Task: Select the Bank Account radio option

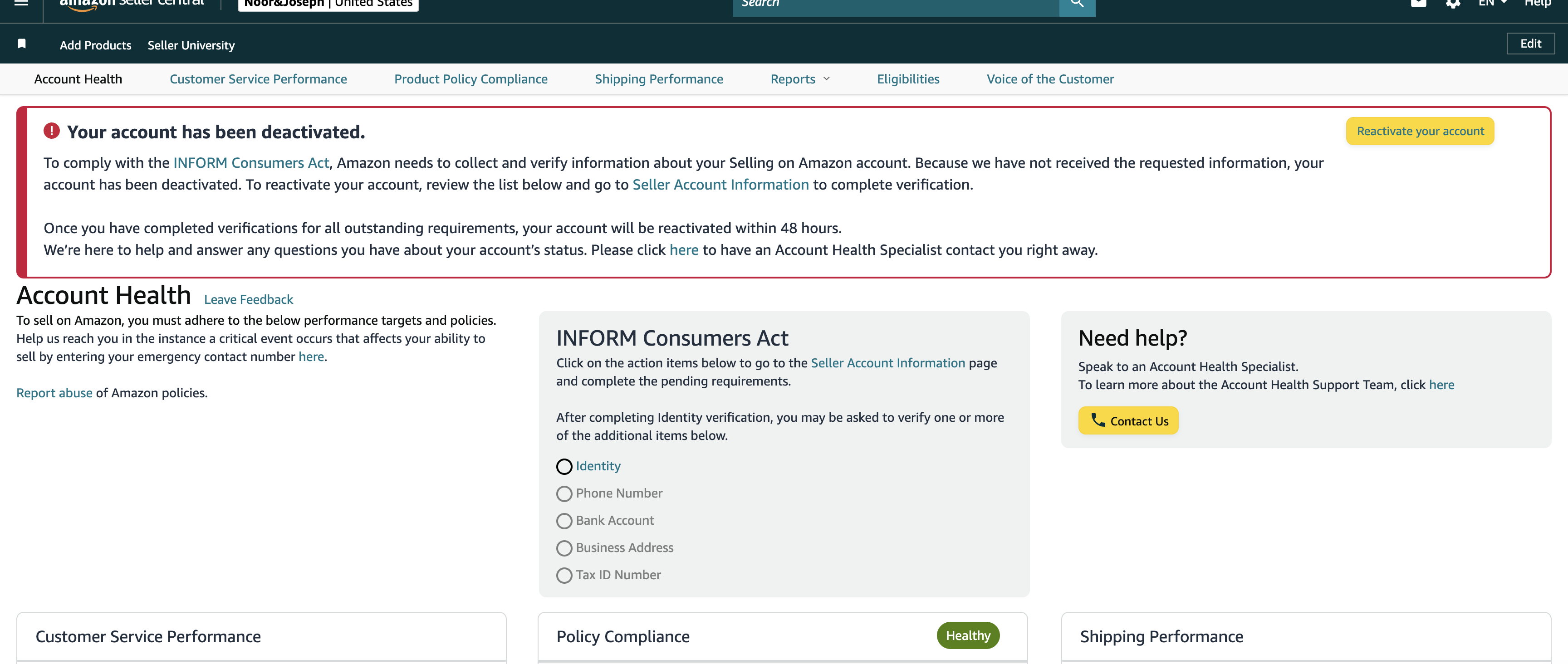Action: 564,521
